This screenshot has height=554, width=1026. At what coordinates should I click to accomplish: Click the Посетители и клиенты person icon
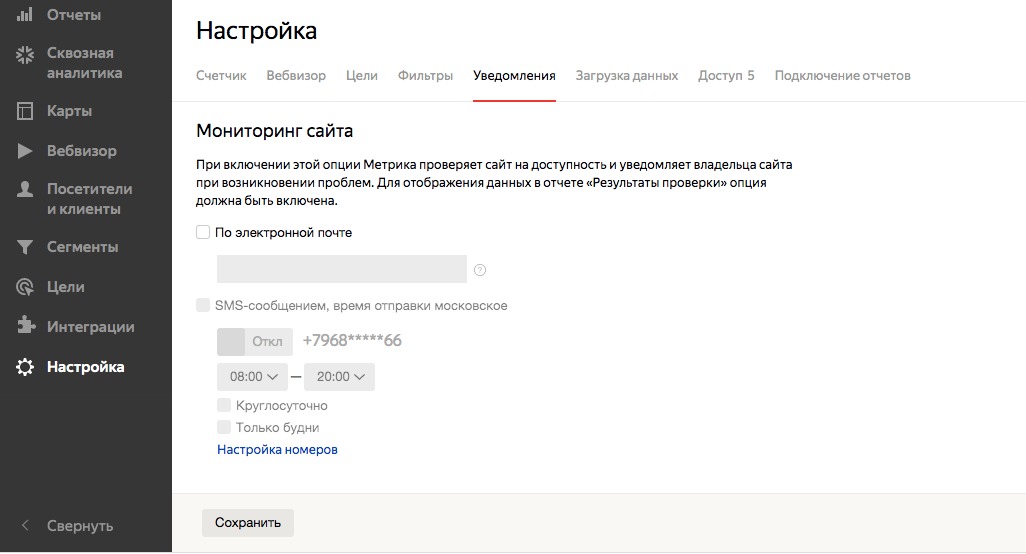coord(25,190)
